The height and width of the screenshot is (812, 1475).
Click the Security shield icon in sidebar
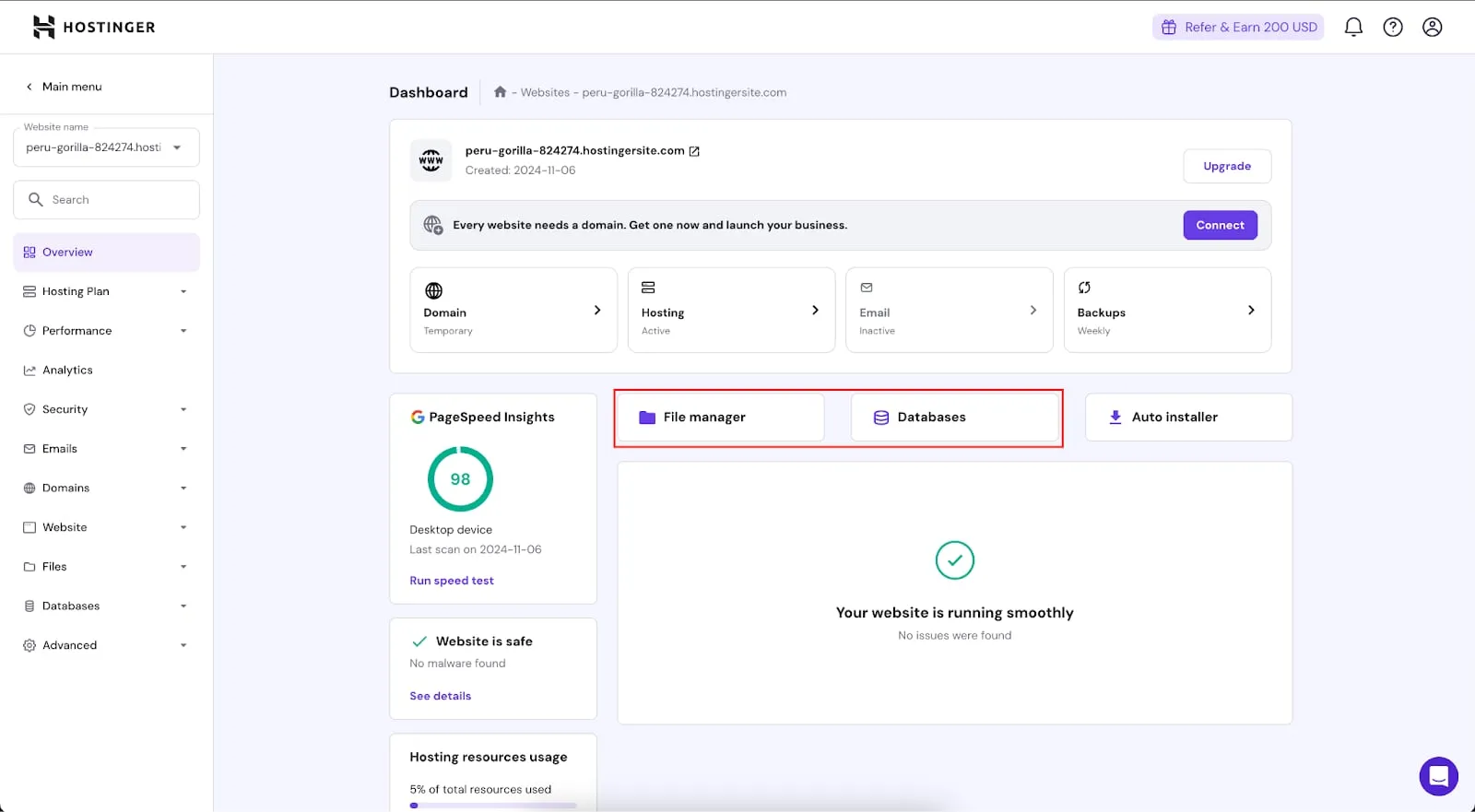[x=29, y=409]
